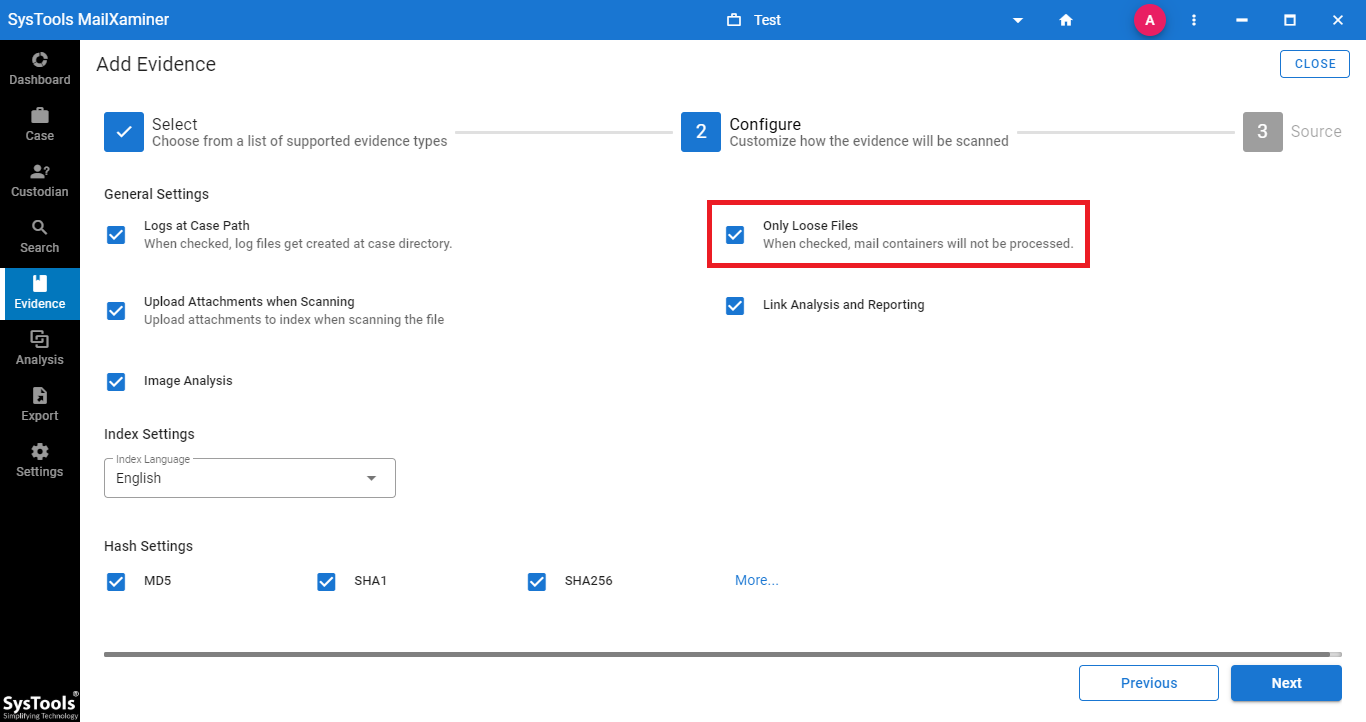Click the Next button

pyautogui.click(x=1286, y=683)
